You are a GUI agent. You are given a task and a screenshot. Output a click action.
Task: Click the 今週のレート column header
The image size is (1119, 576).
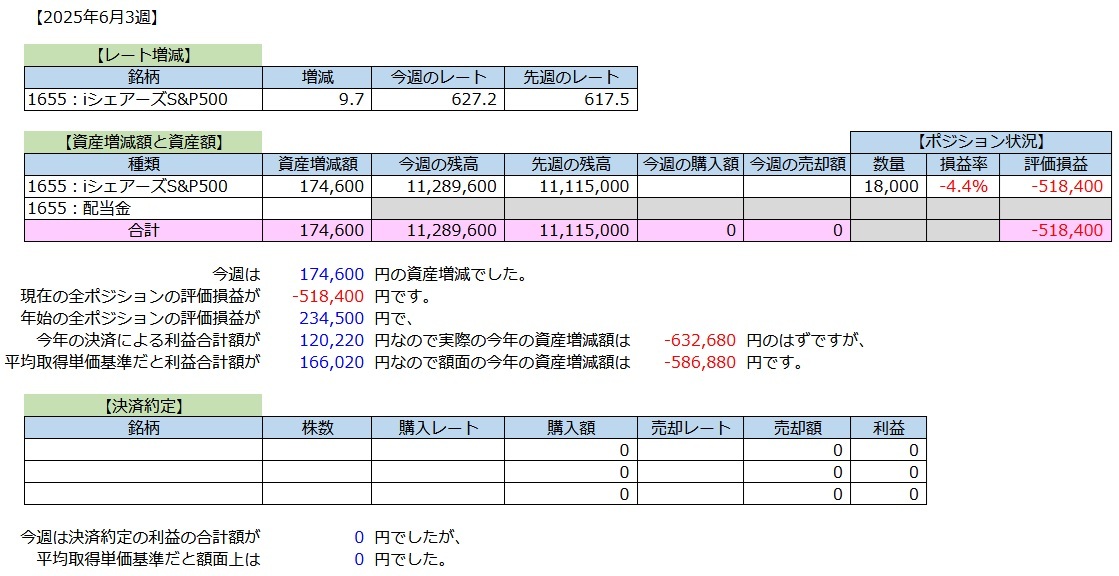click(437, 77)
